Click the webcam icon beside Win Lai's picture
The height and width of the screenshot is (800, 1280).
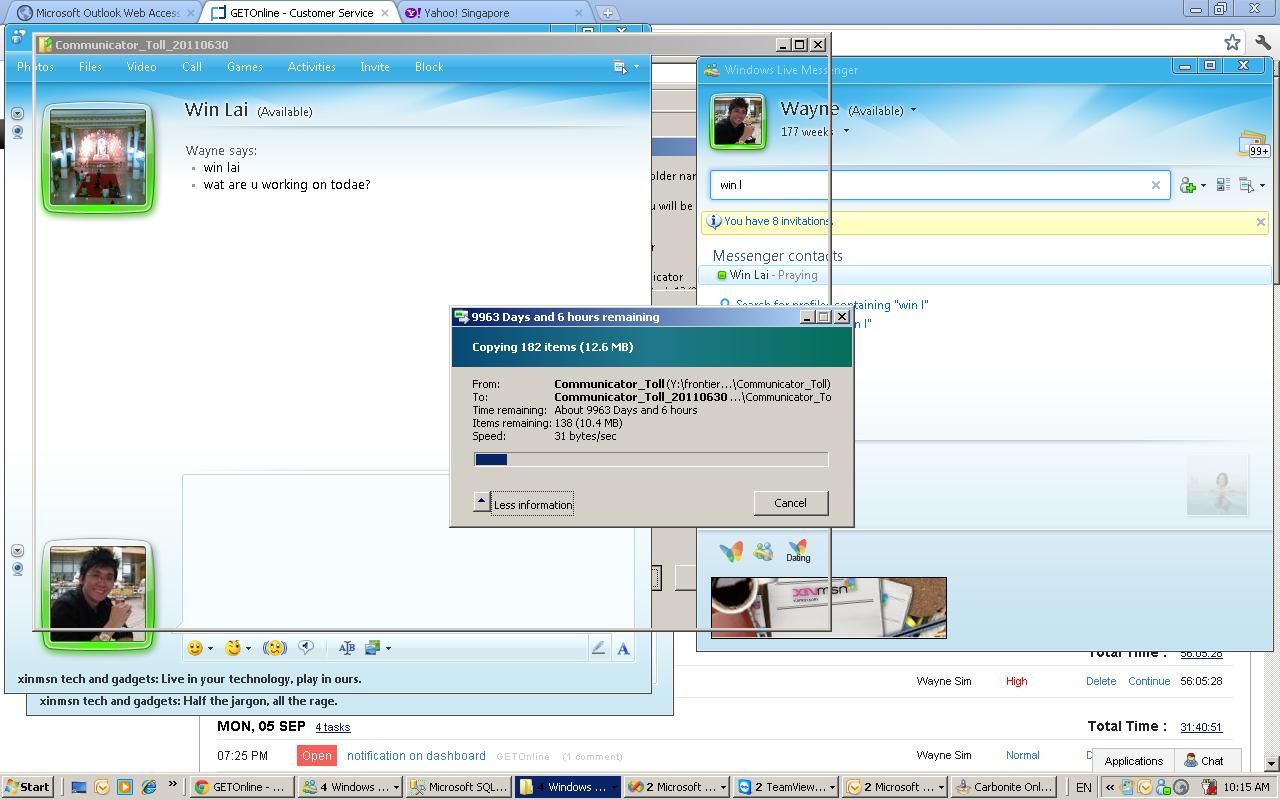(x=17, y=132)
